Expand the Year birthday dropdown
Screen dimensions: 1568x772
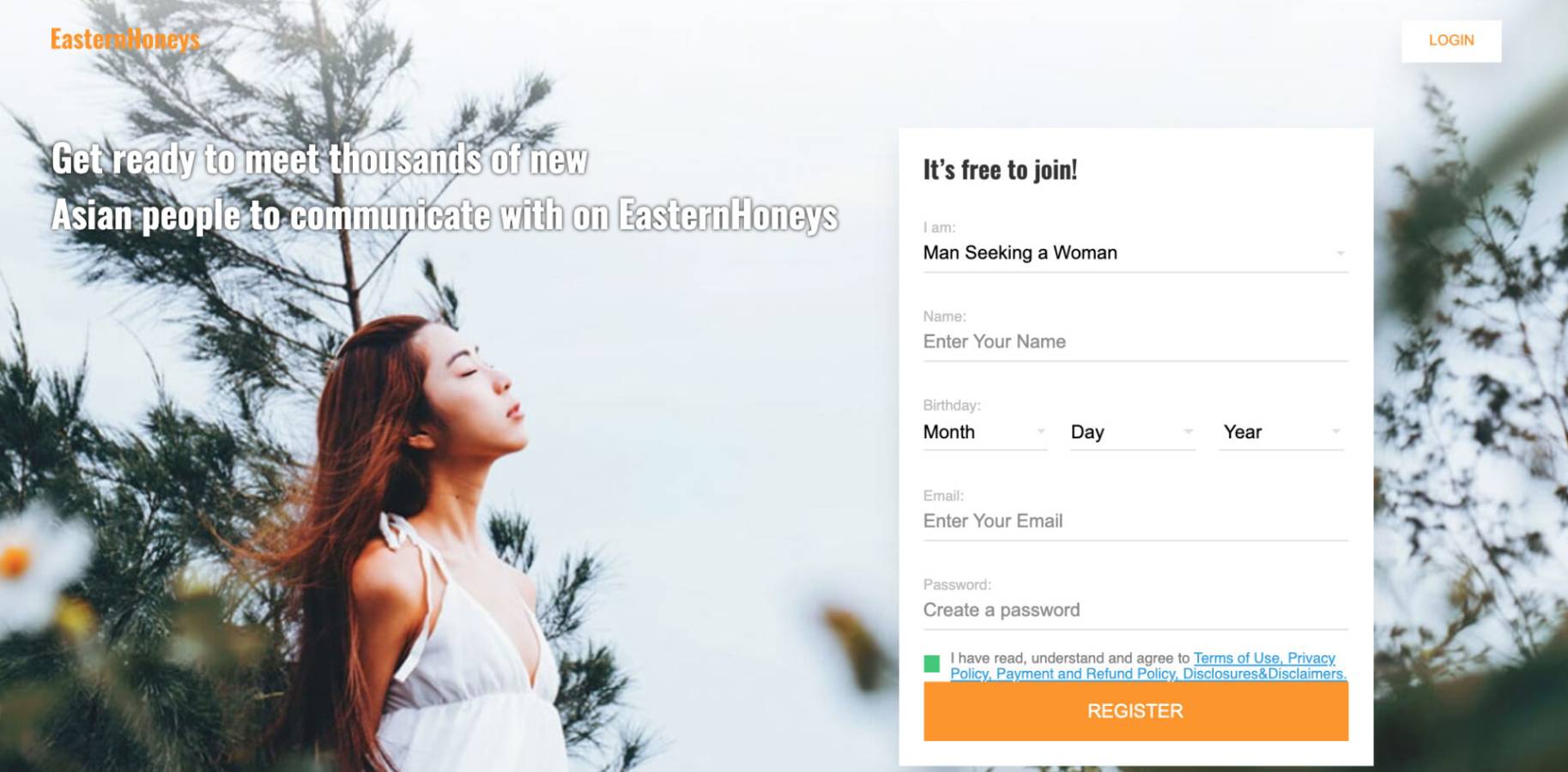1281,432
